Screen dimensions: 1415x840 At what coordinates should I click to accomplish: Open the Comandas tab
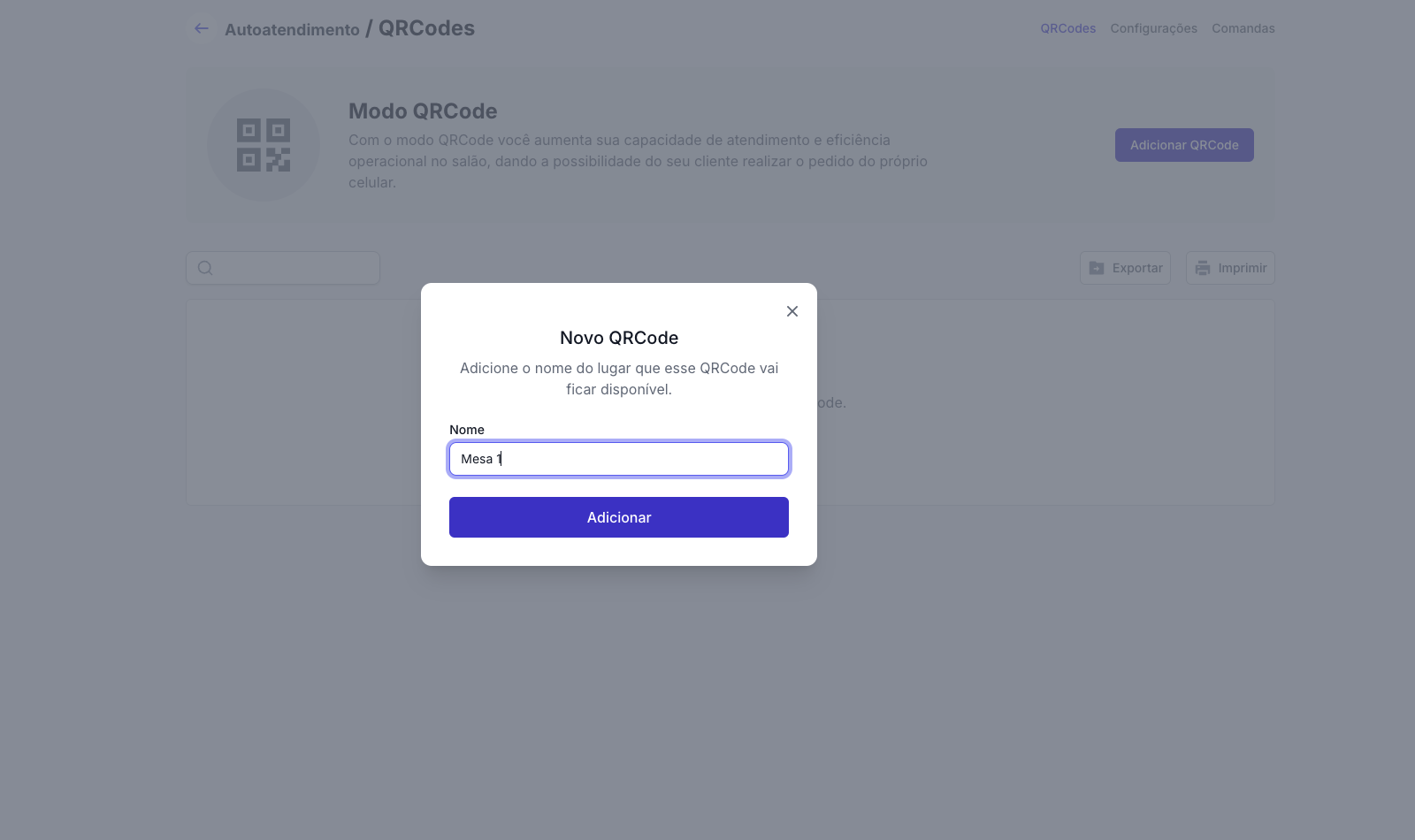click(1243, 28)
